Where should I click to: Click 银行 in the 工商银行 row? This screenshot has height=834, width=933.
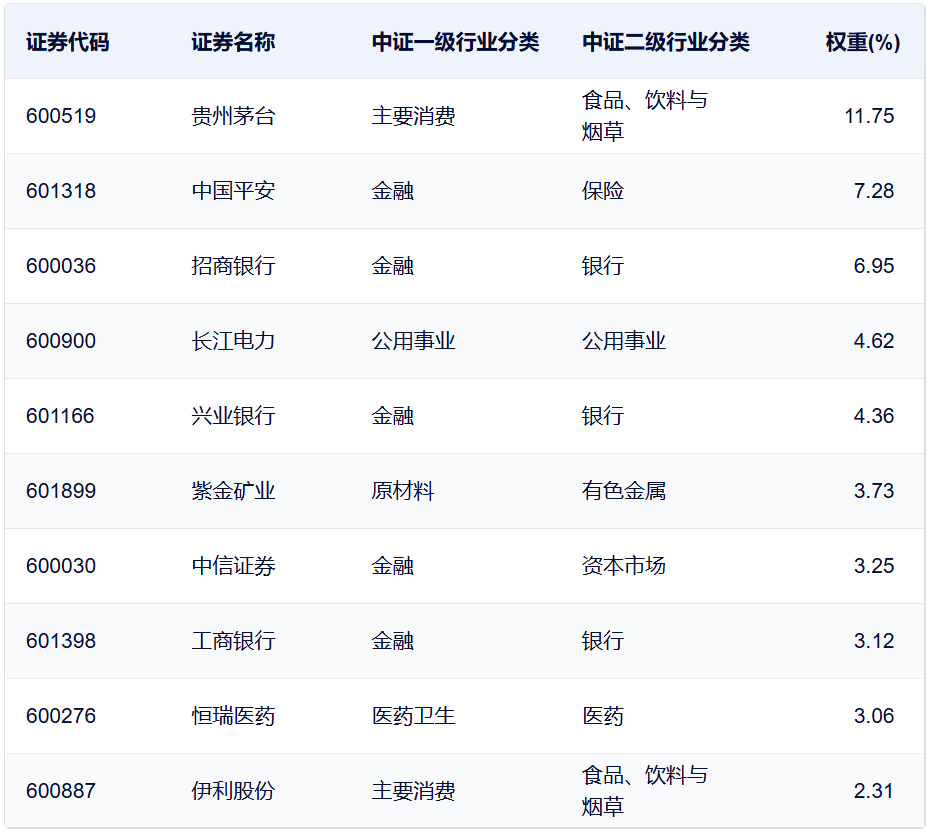[x=603, y=641]
